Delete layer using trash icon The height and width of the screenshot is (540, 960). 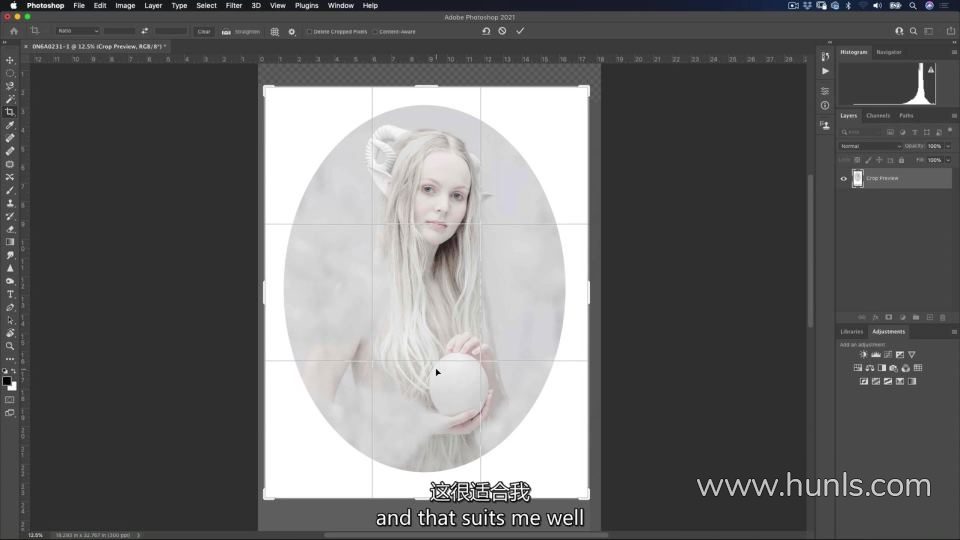943,317
